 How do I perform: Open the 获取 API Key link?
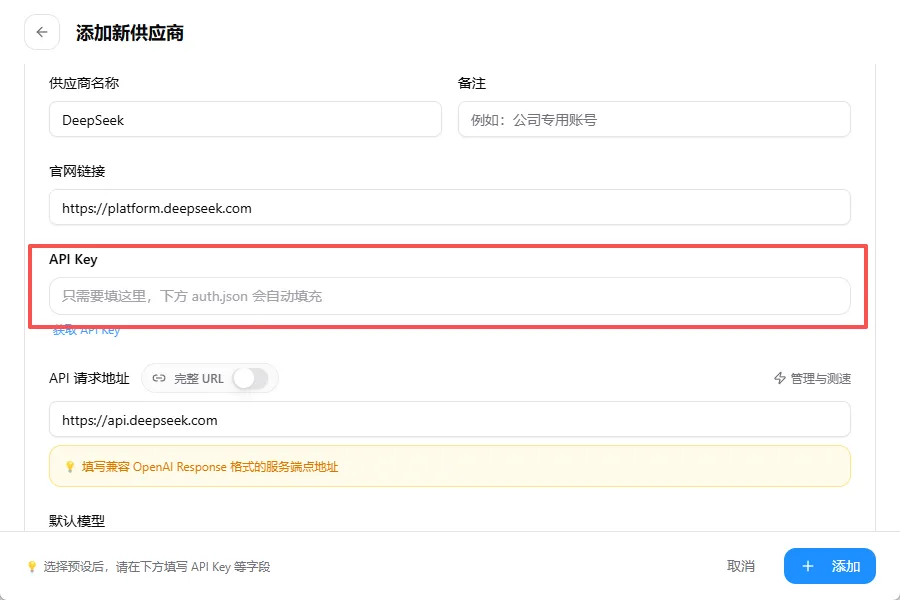click(x=86, y=331)
